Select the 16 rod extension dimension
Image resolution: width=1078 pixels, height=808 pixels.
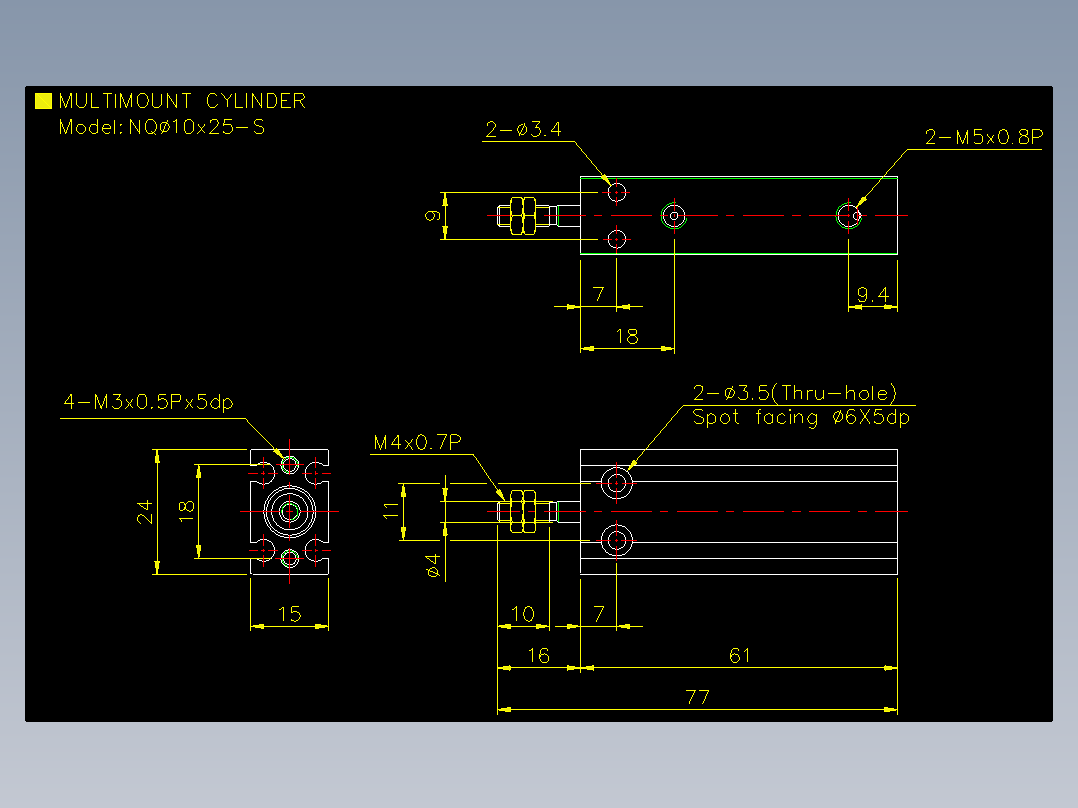[538, 655]
